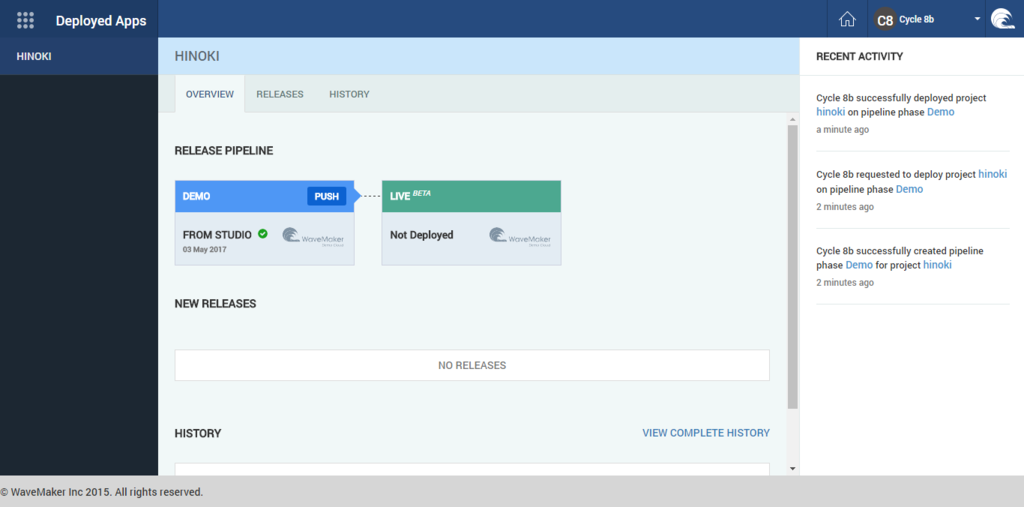This screenshot has width=1024, height=507.
Task: Open Demo link in successfully deployed activity
Action: coord(940,112)
